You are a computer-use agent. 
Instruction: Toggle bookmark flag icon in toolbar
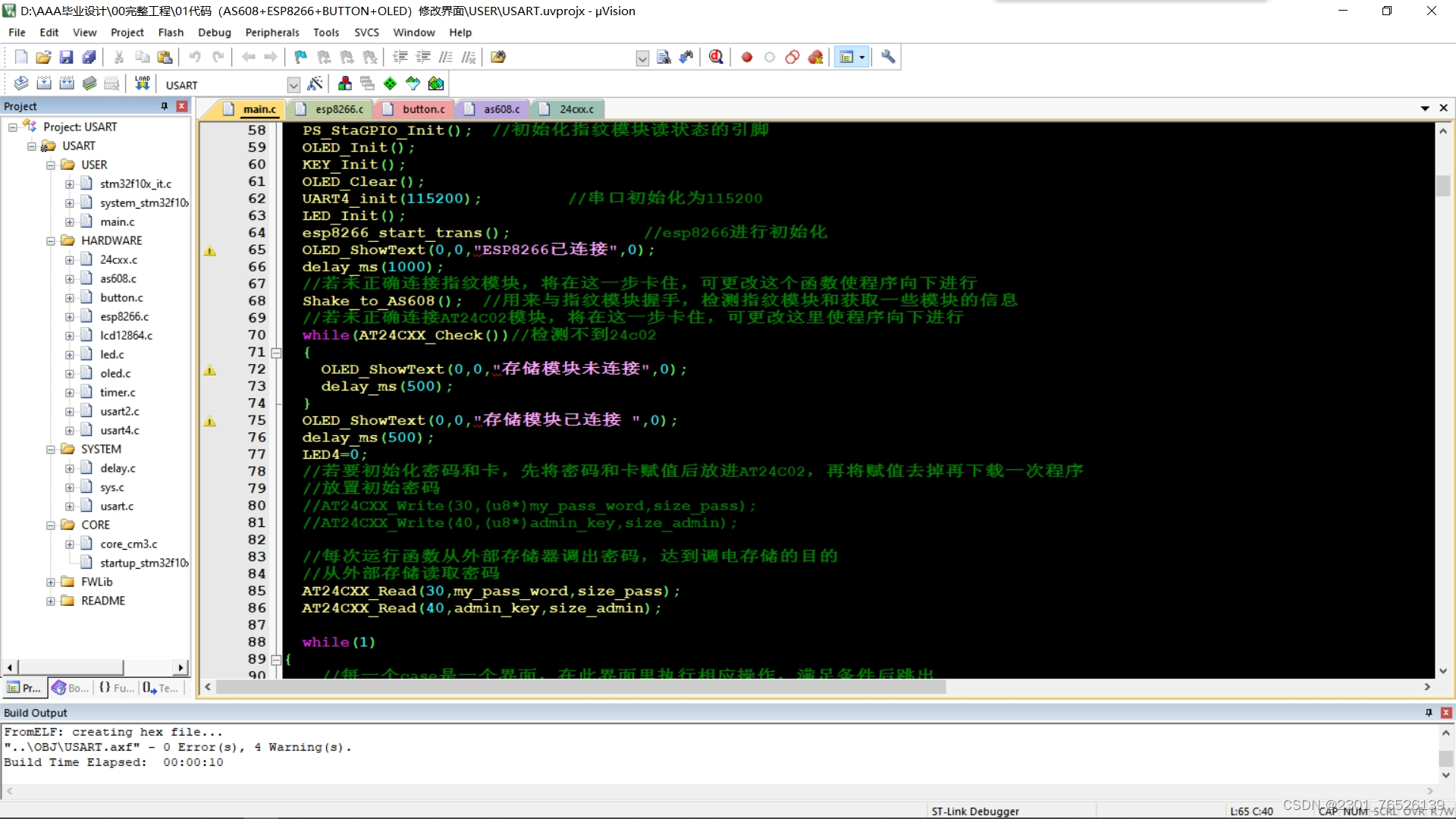300,57
